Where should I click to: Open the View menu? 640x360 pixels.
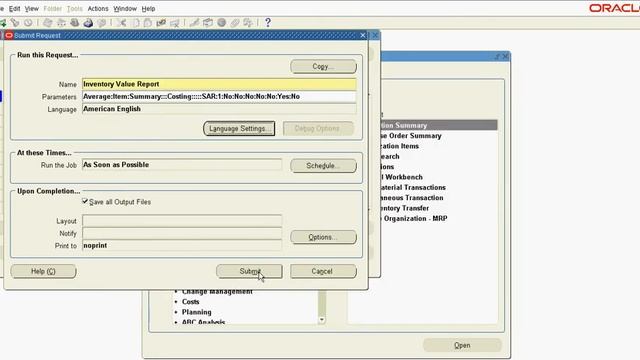point(31,9)
